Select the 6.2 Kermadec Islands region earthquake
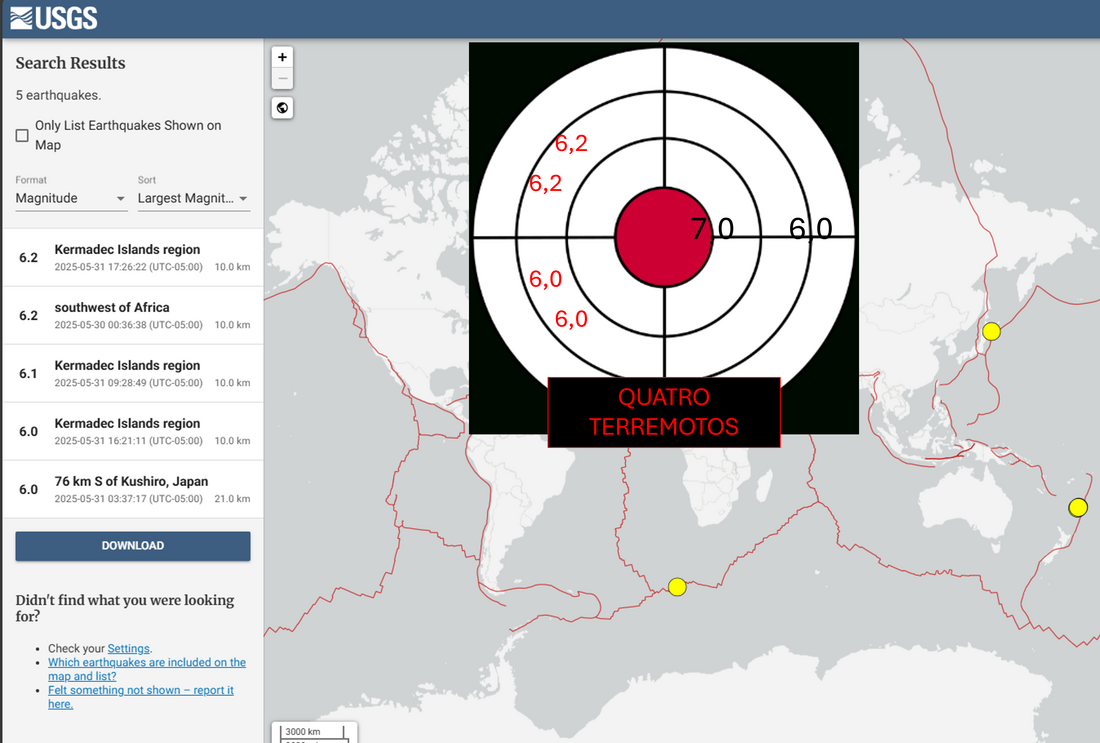 (133, 257)
